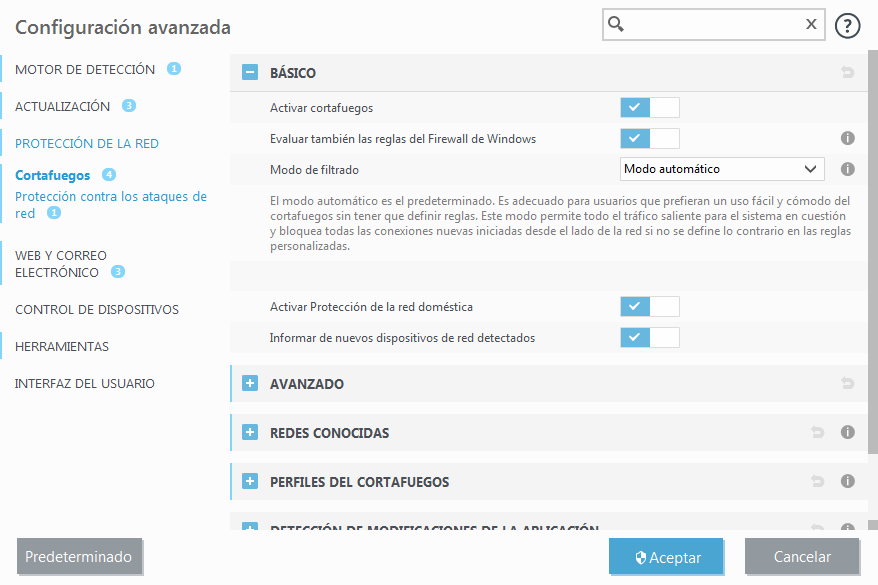Toggle Activar cortafuegos switch
Viewport: 878px width, 585px height.
pyautogui.click(x=650, y=107)
